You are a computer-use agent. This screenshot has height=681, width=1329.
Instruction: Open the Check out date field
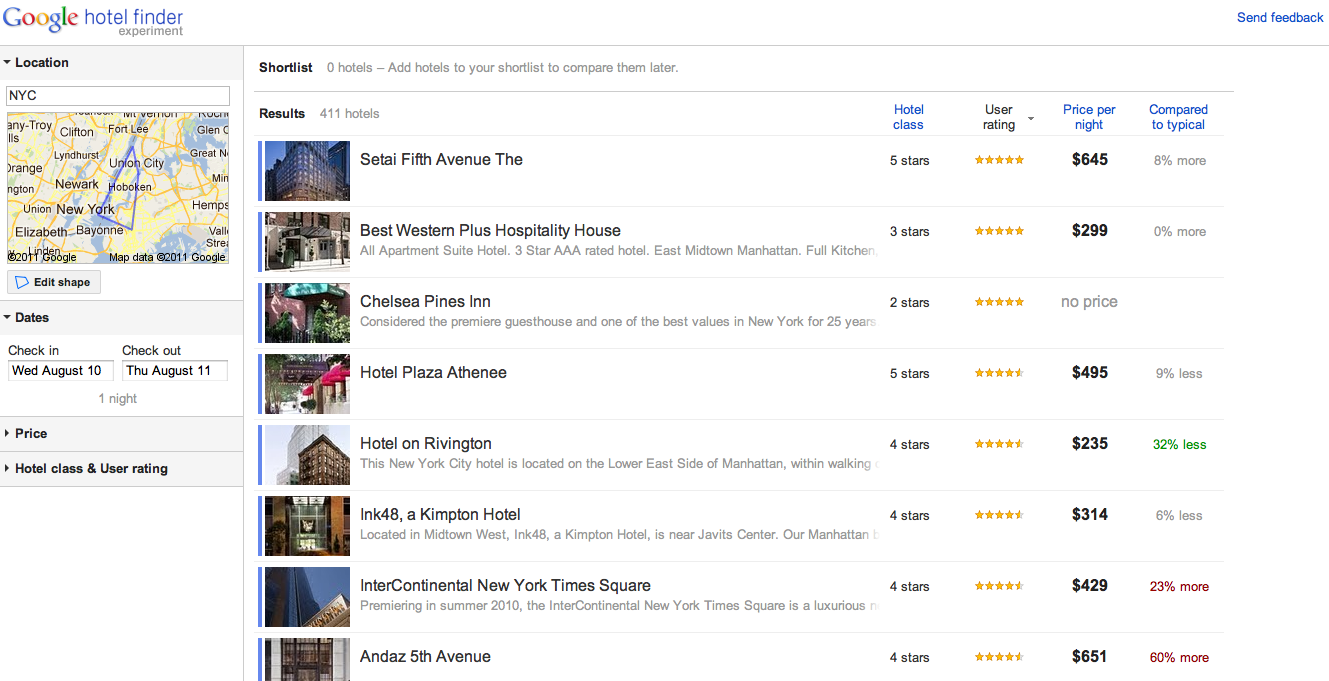pos(175,370)
